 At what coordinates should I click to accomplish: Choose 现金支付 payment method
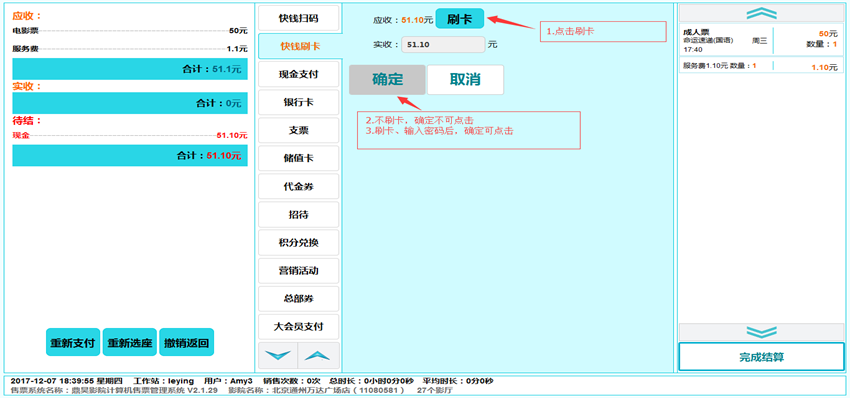299,74
